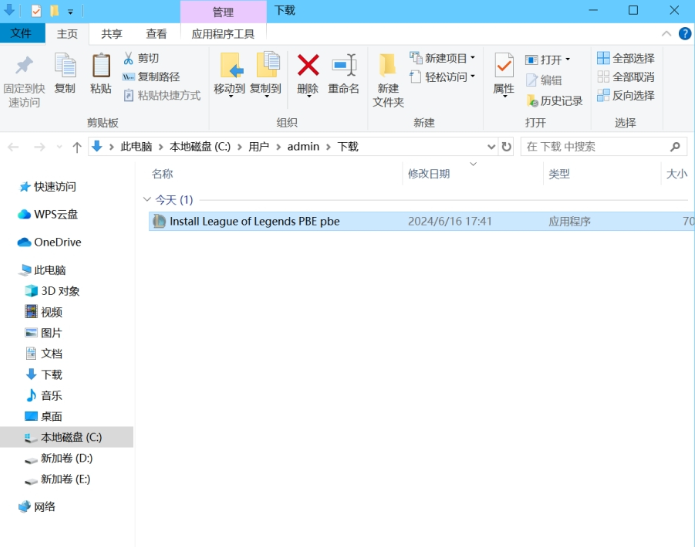Switch to the File (文件) tab

pyautogui.click(x=21, y=33)
